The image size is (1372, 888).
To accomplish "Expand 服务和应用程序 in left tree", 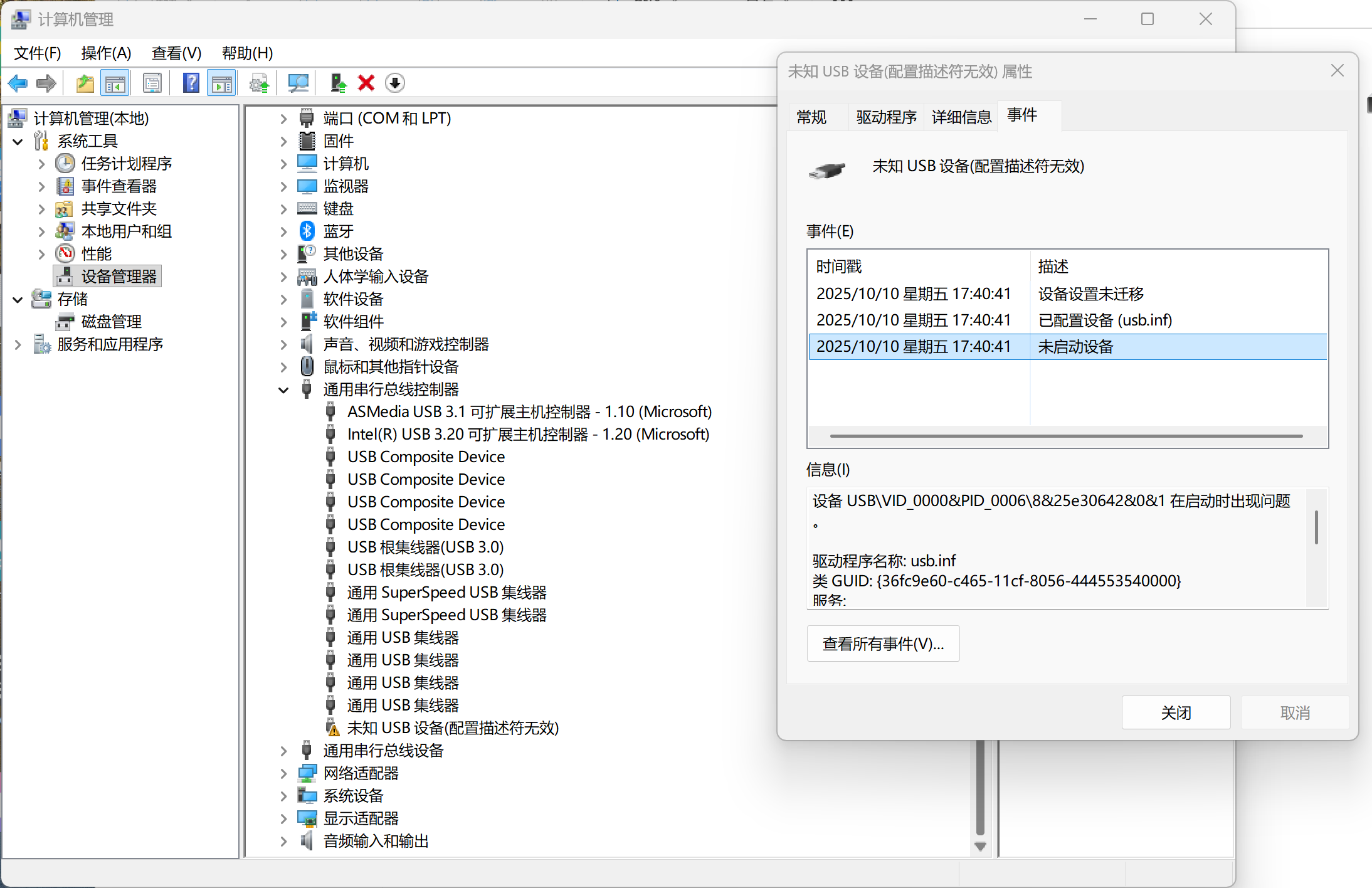I will click(x=18, y=344).
